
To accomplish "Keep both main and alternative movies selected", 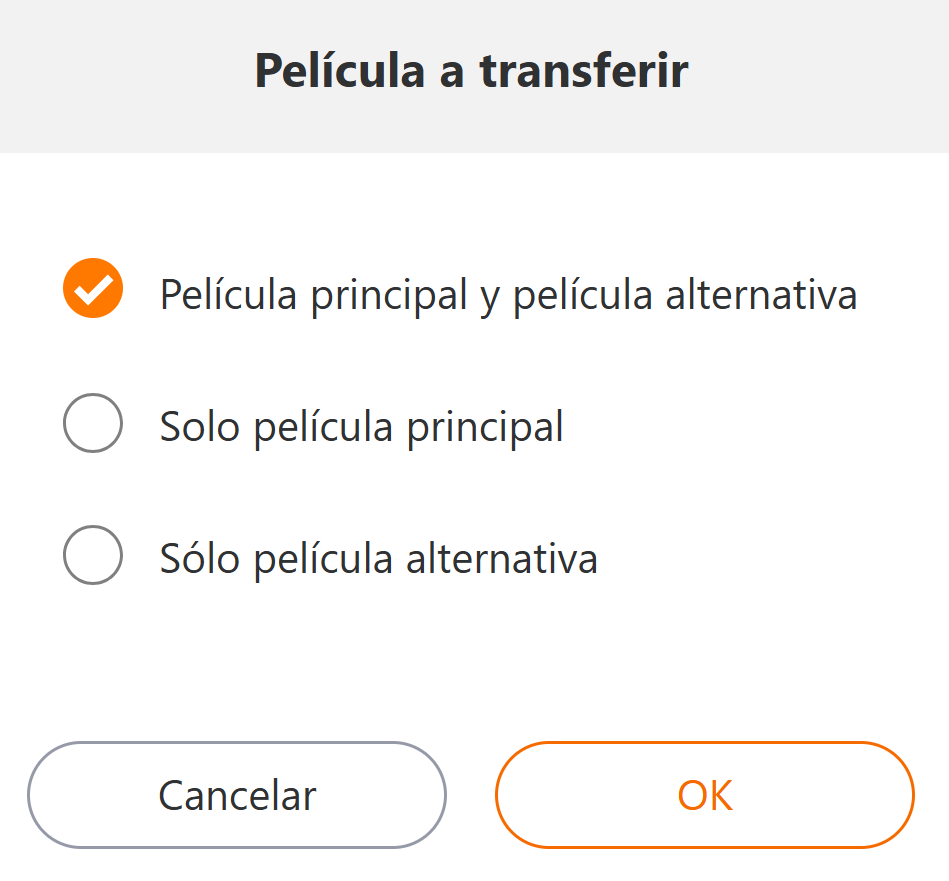I will click(93, 289).
